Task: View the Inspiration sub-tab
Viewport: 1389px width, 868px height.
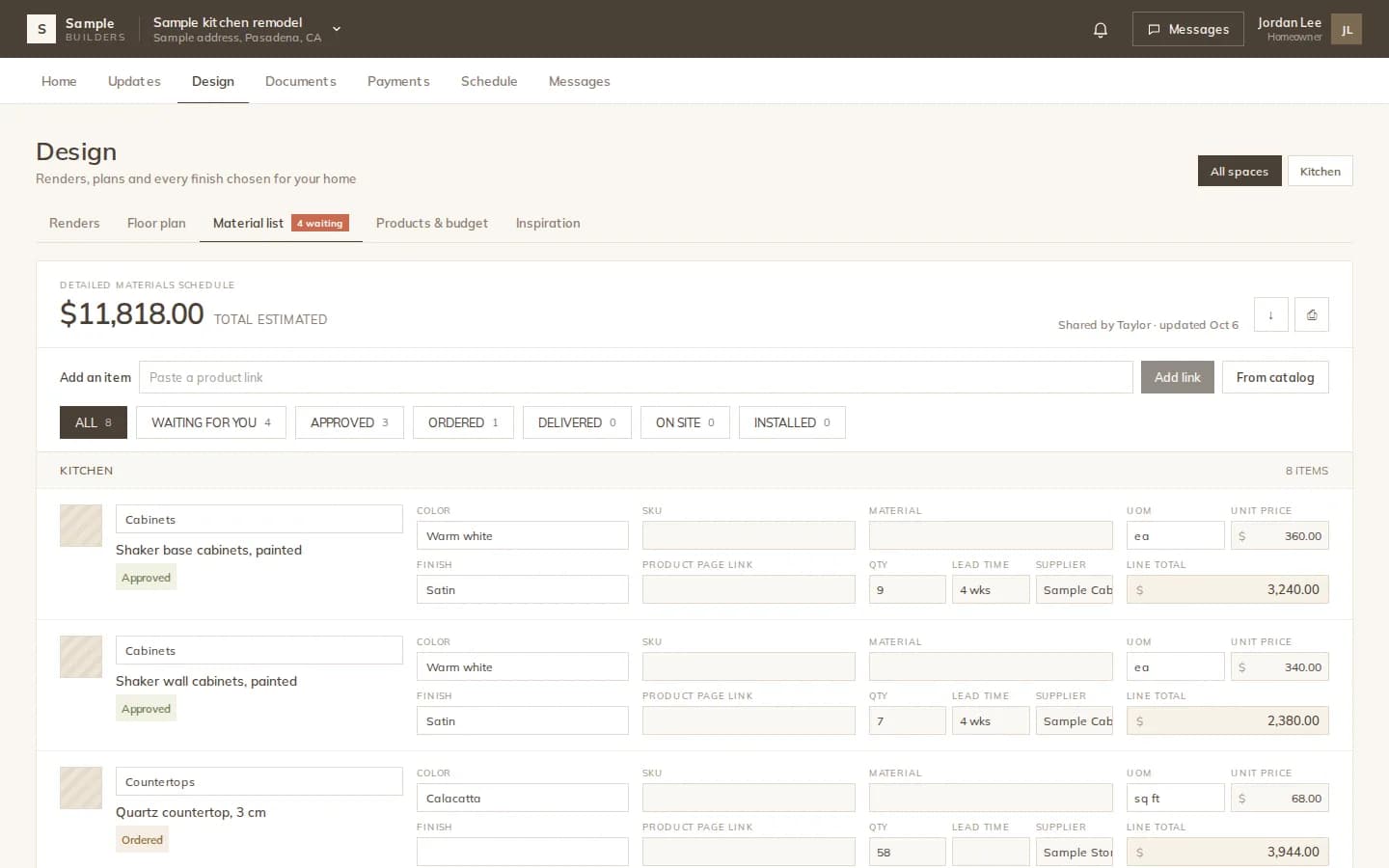Action: click(x=548, y=223)
